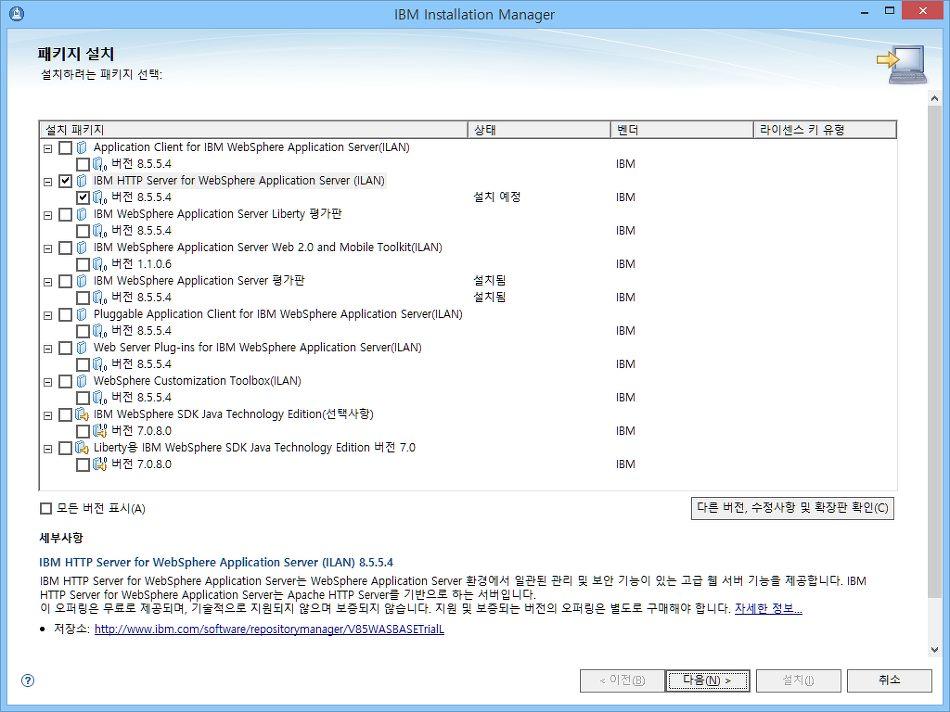This screenshot has width=950, height=712.
Task: Check 버전 8.5.5.4 under Application Client
Action: pyautogui.click(x=83, y=164)
